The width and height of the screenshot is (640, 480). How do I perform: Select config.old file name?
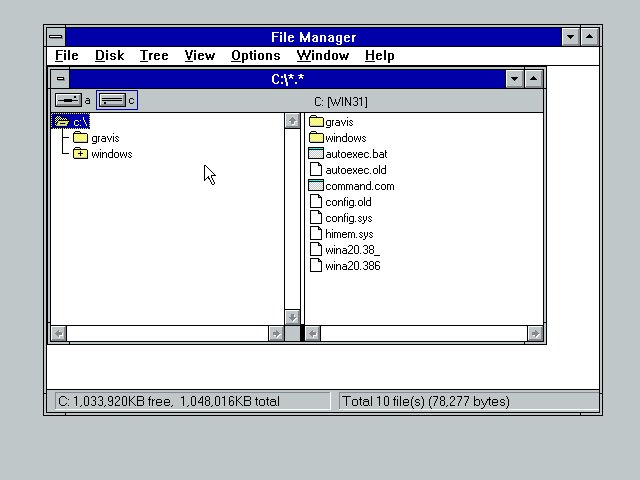pos(348,202)
